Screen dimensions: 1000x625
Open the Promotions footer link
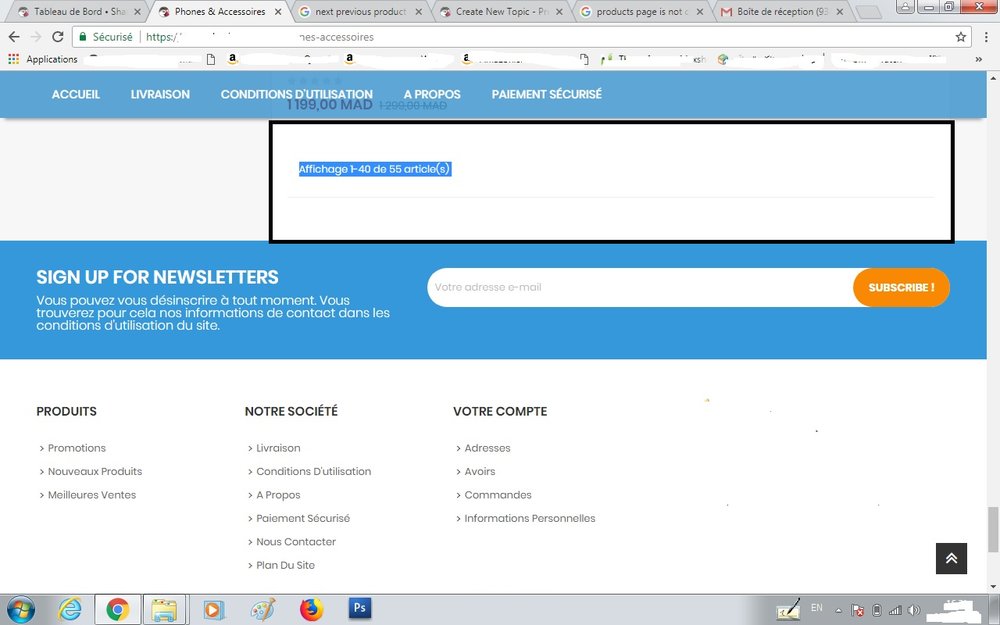(77, 448)
